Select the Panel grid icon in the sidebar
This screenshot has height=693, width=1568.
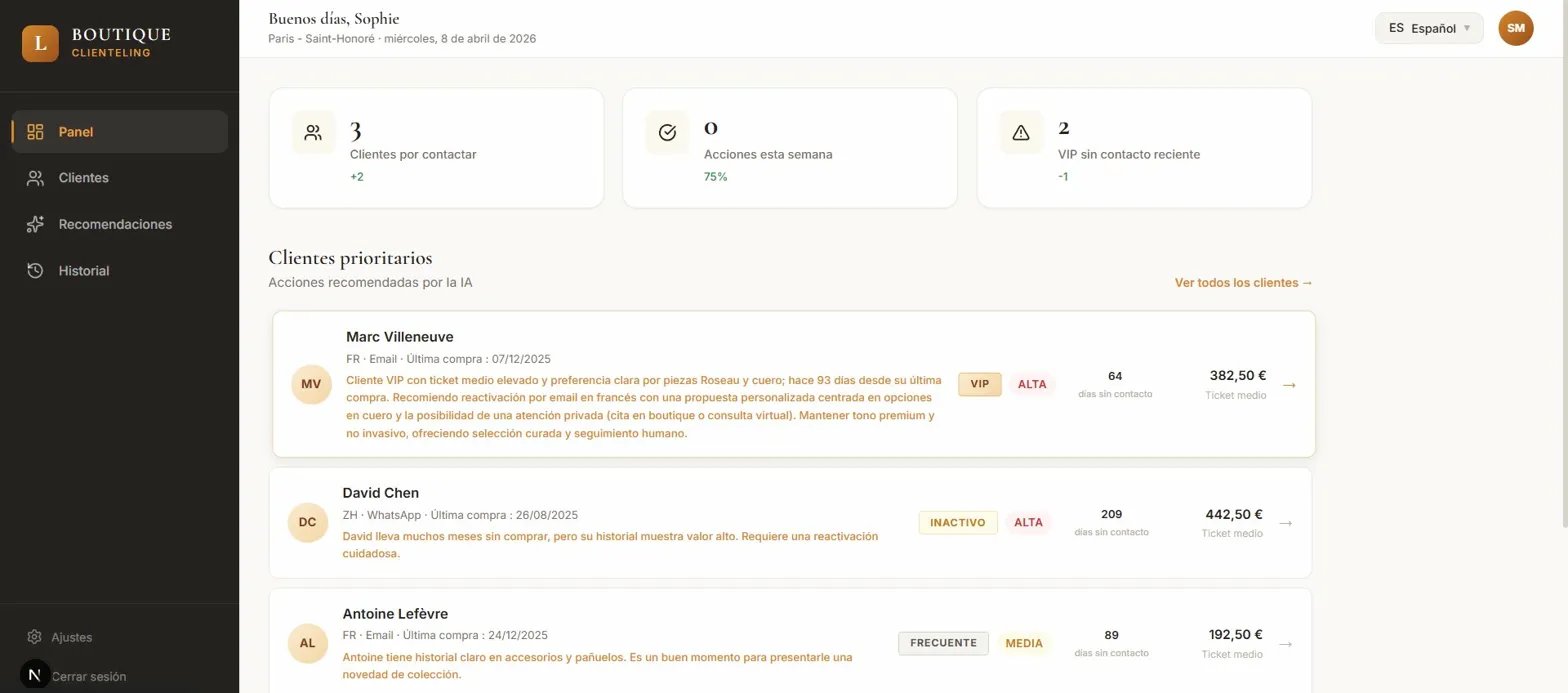[x=36, y=132]
